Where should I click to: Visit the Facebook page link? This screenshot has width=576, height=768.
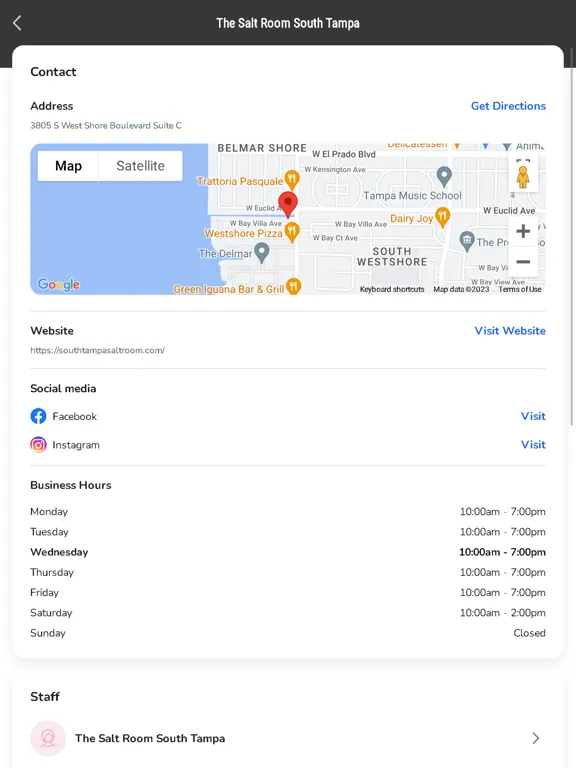533,416
